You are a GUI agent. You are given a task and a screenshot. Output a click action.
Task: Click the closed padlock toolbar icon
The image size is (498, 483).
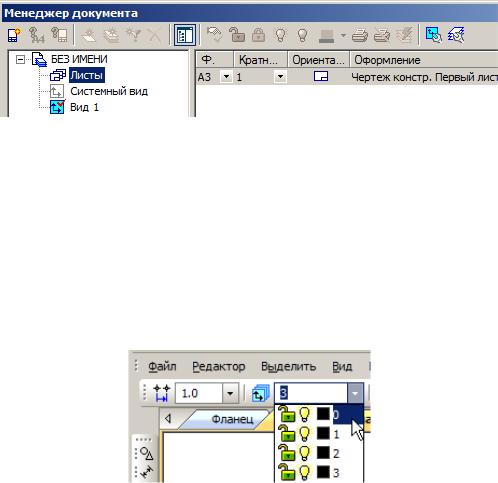259,35
